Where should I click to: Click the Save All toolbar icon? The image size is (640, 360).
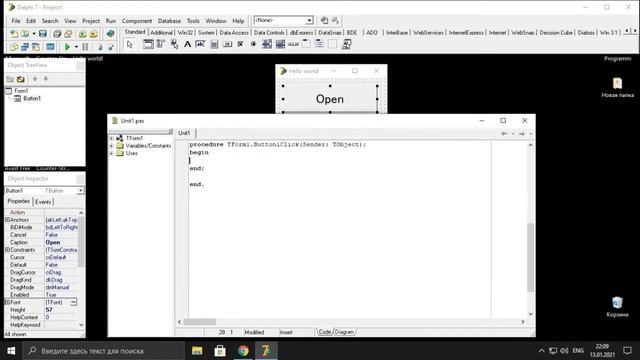57,34
